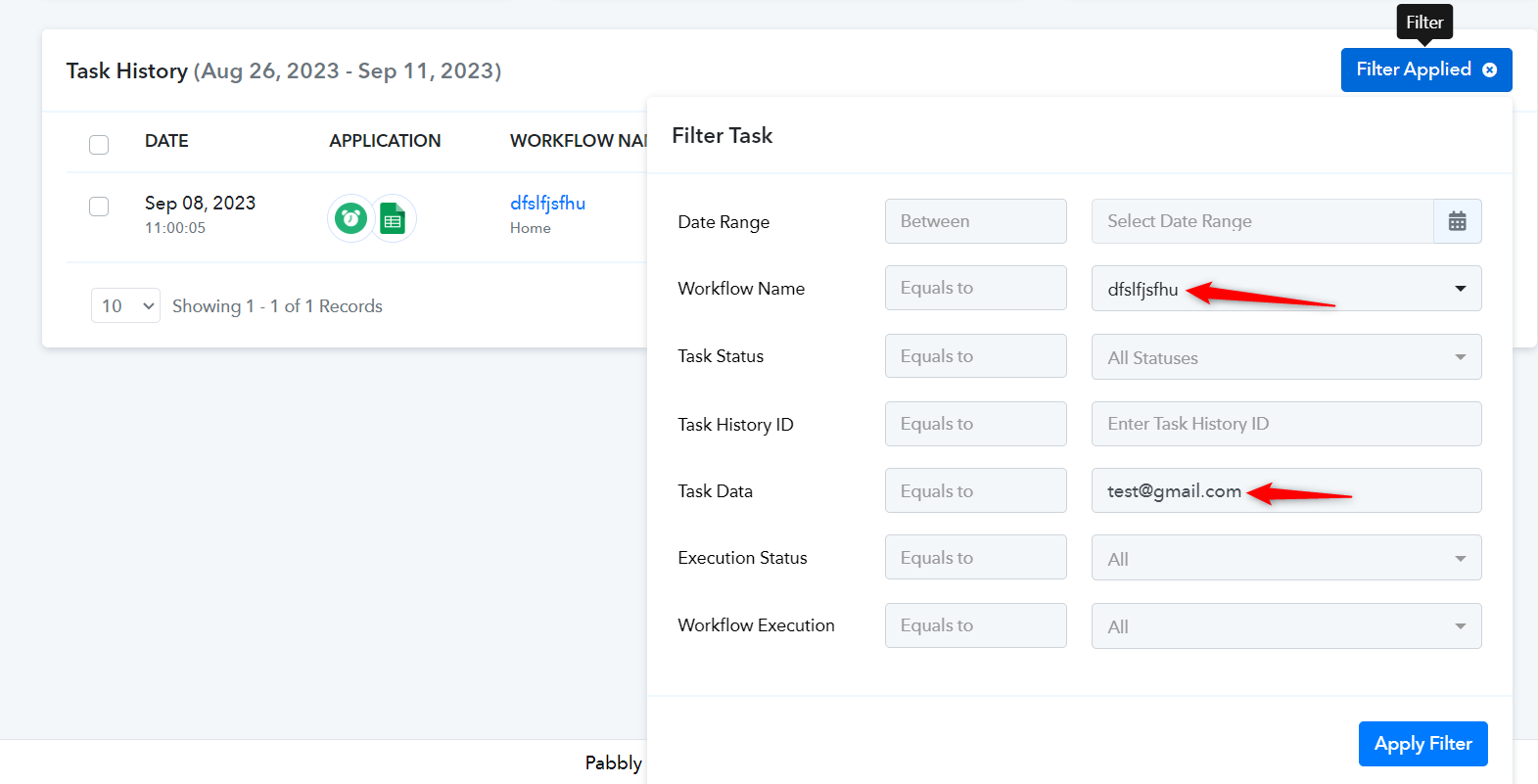This screenshot has width=1538, height=784.
Task: Click the Filter Task panel heading
Action: click(722, 136)
